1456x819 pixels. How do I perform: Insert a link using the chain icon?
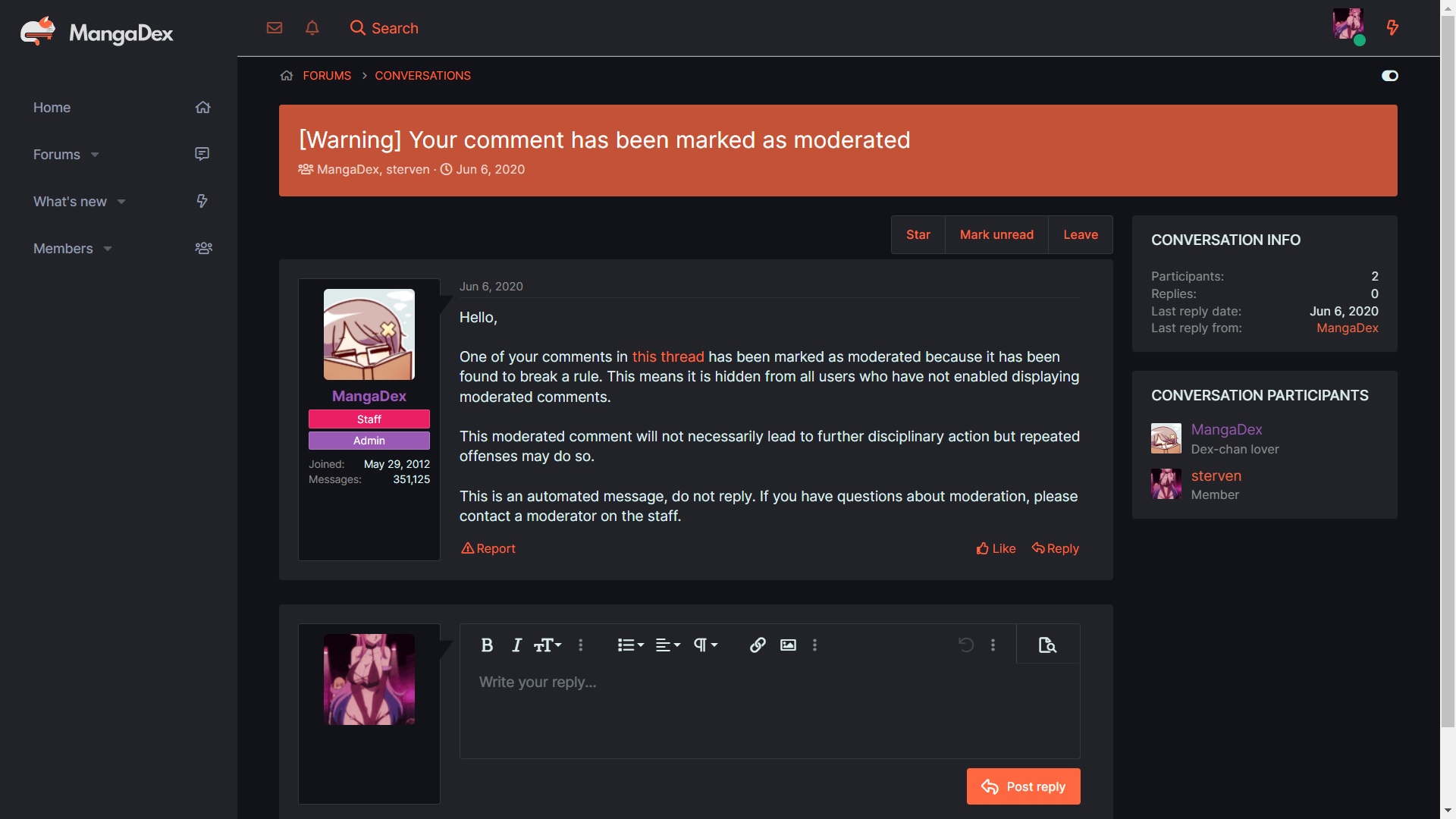(758, 645)
